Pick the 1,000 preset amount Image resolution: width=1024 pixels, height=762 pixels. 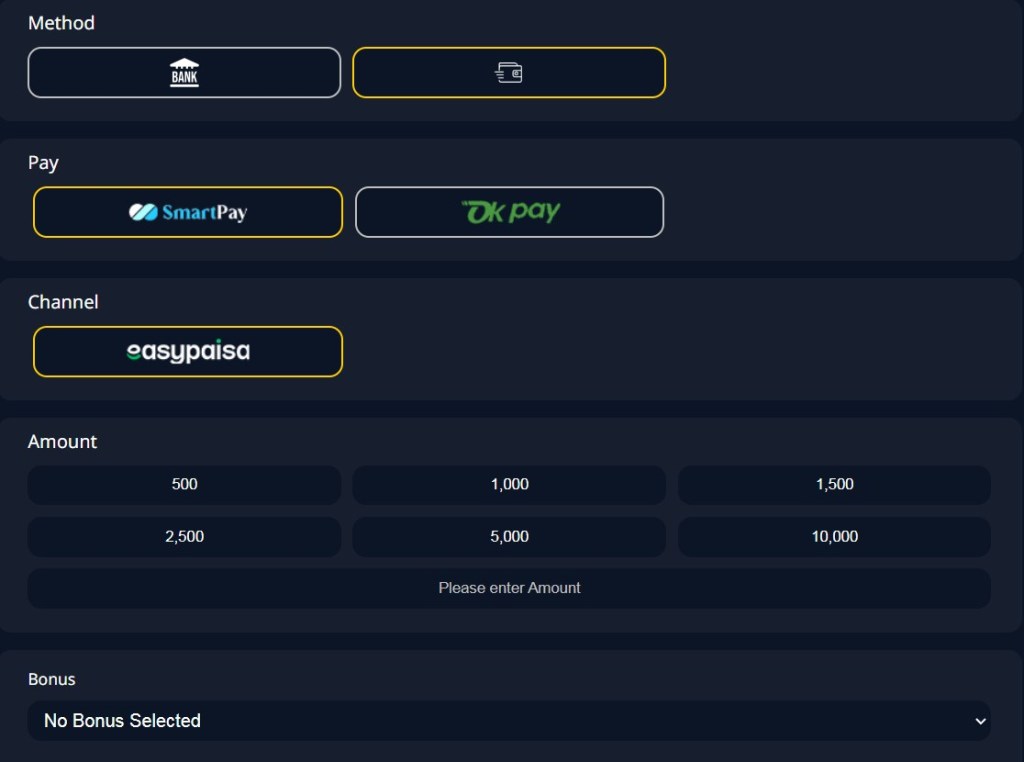coord(509,485)
